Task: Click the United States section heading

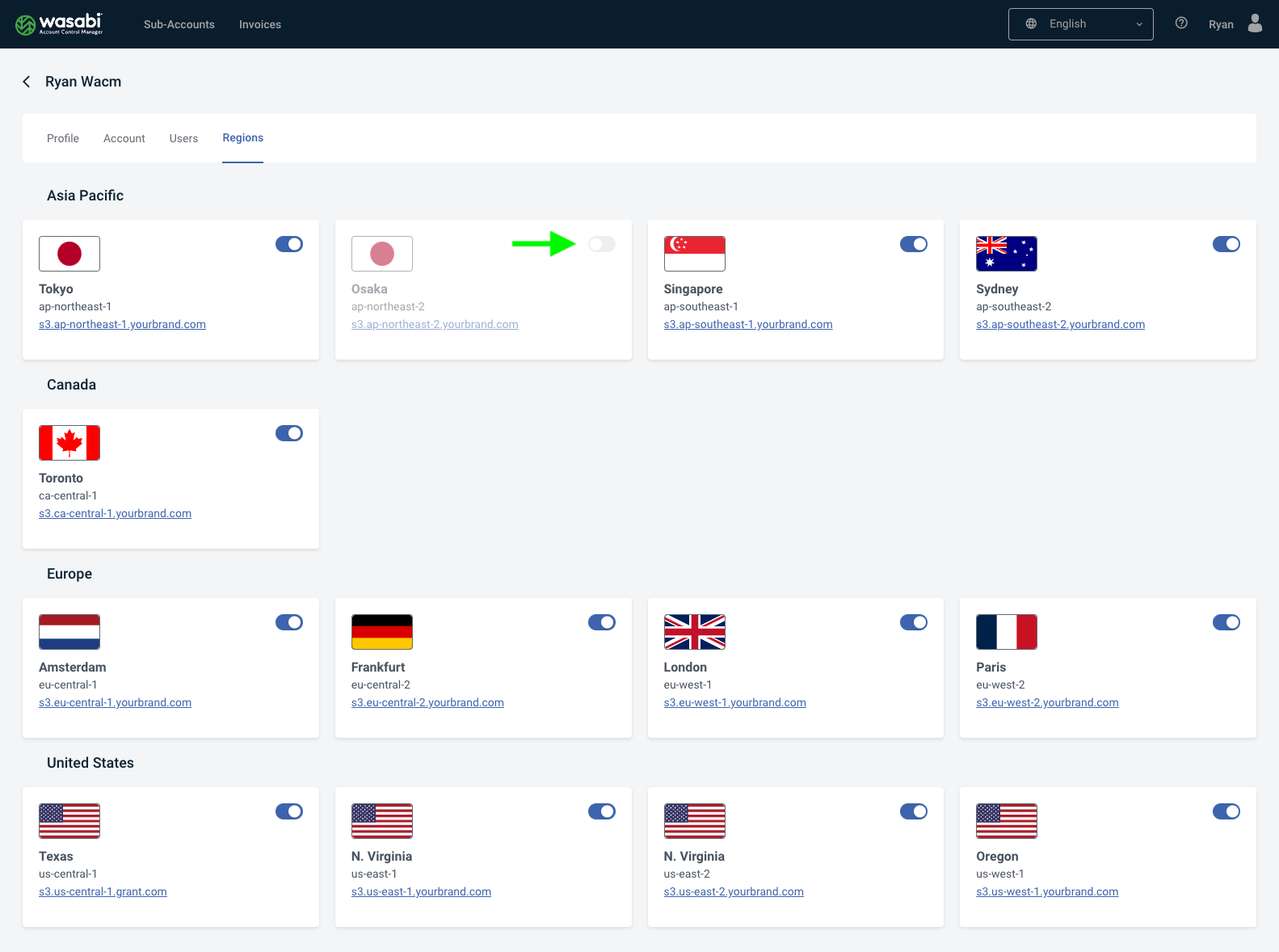Action: click(90, 763)
